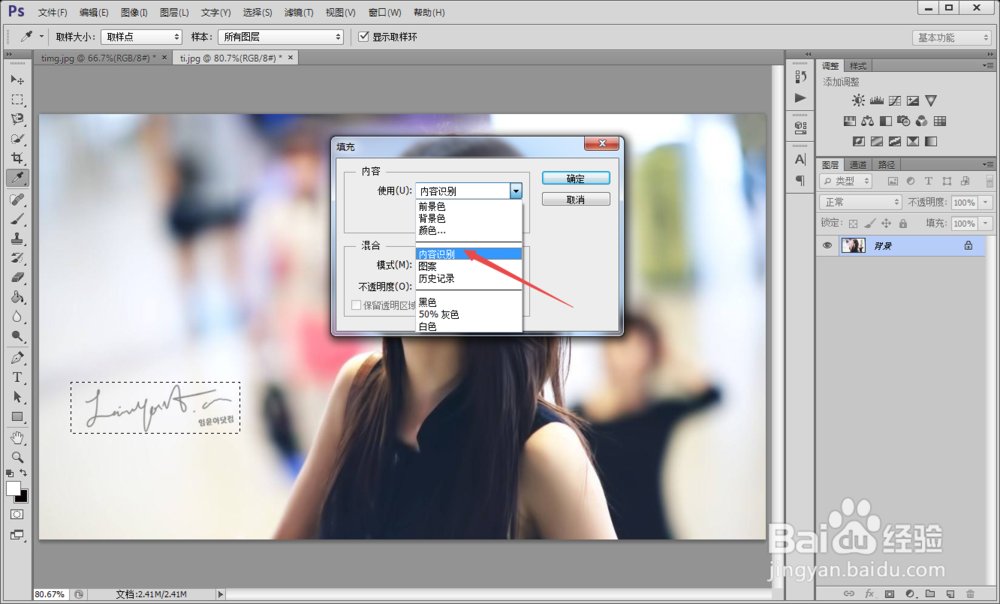1000x604 pixels.
Task: Hide the 背景 layer visibility
Action: [828, 245]
